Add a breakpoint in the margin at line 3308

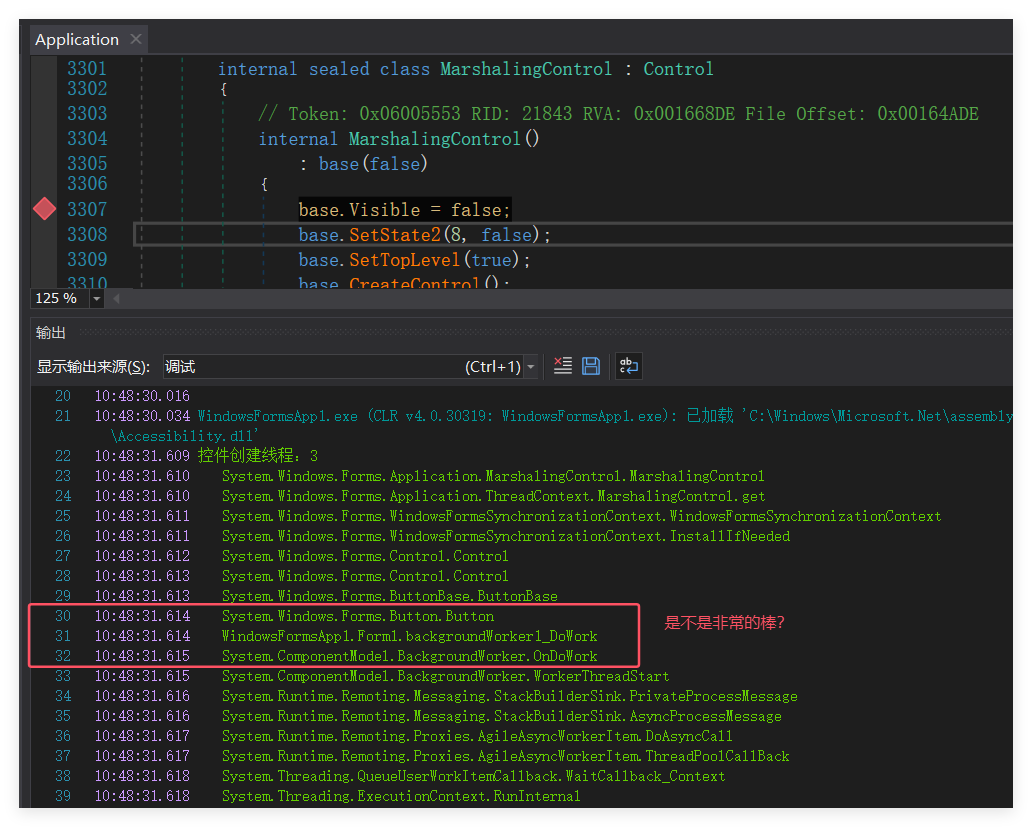[x=44, y=234]
